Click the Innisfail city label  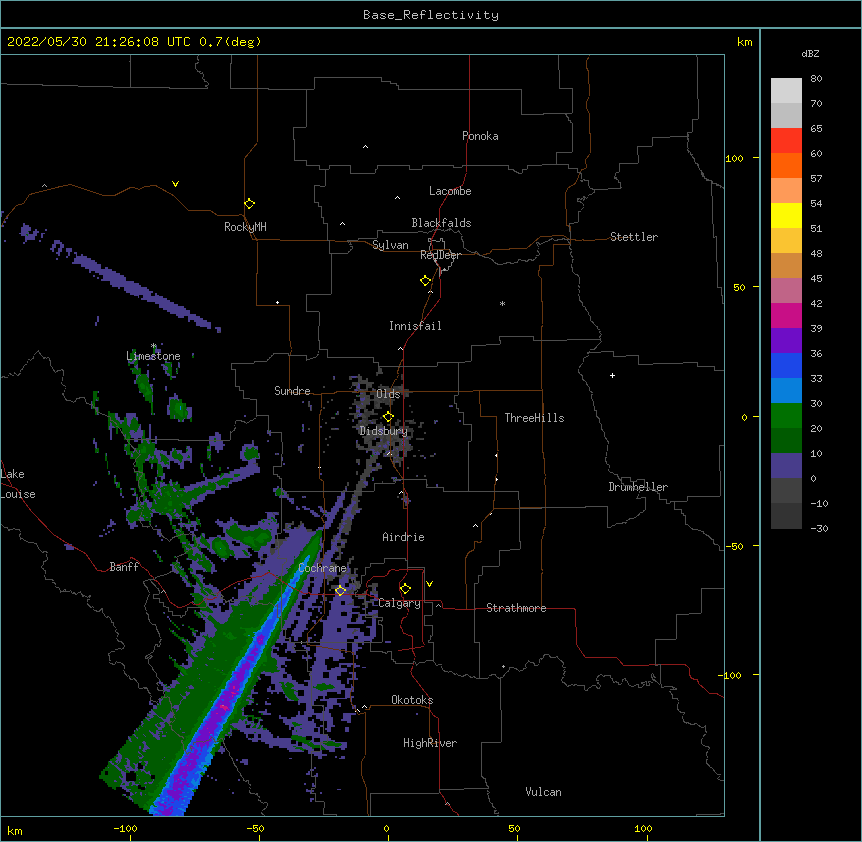(x=415, y=326)
